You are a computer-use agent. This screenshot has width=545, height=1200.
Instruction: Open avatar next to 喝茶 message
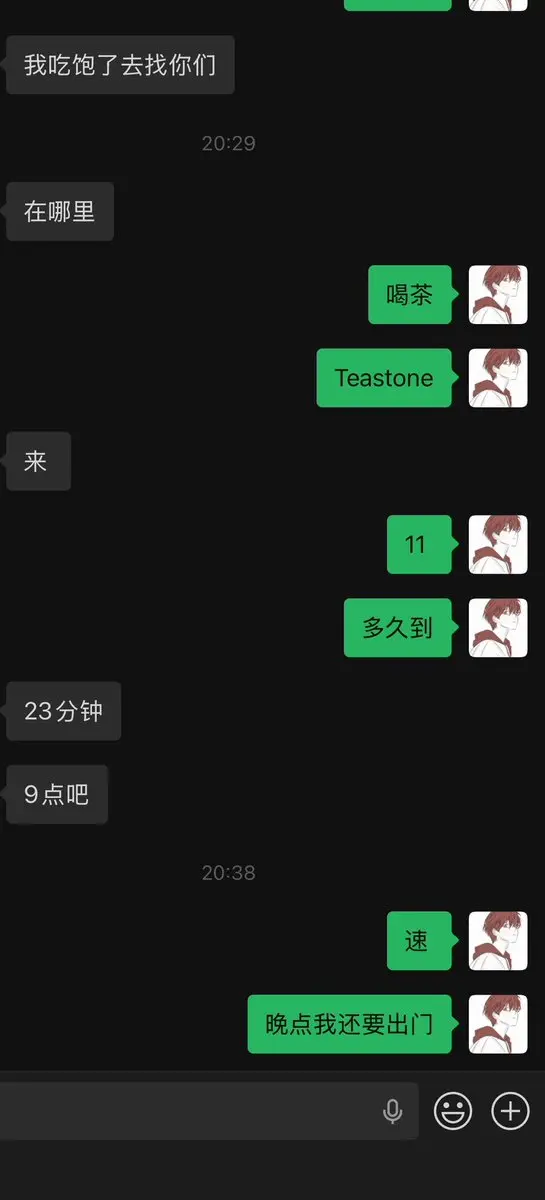[x=498, y=295]
